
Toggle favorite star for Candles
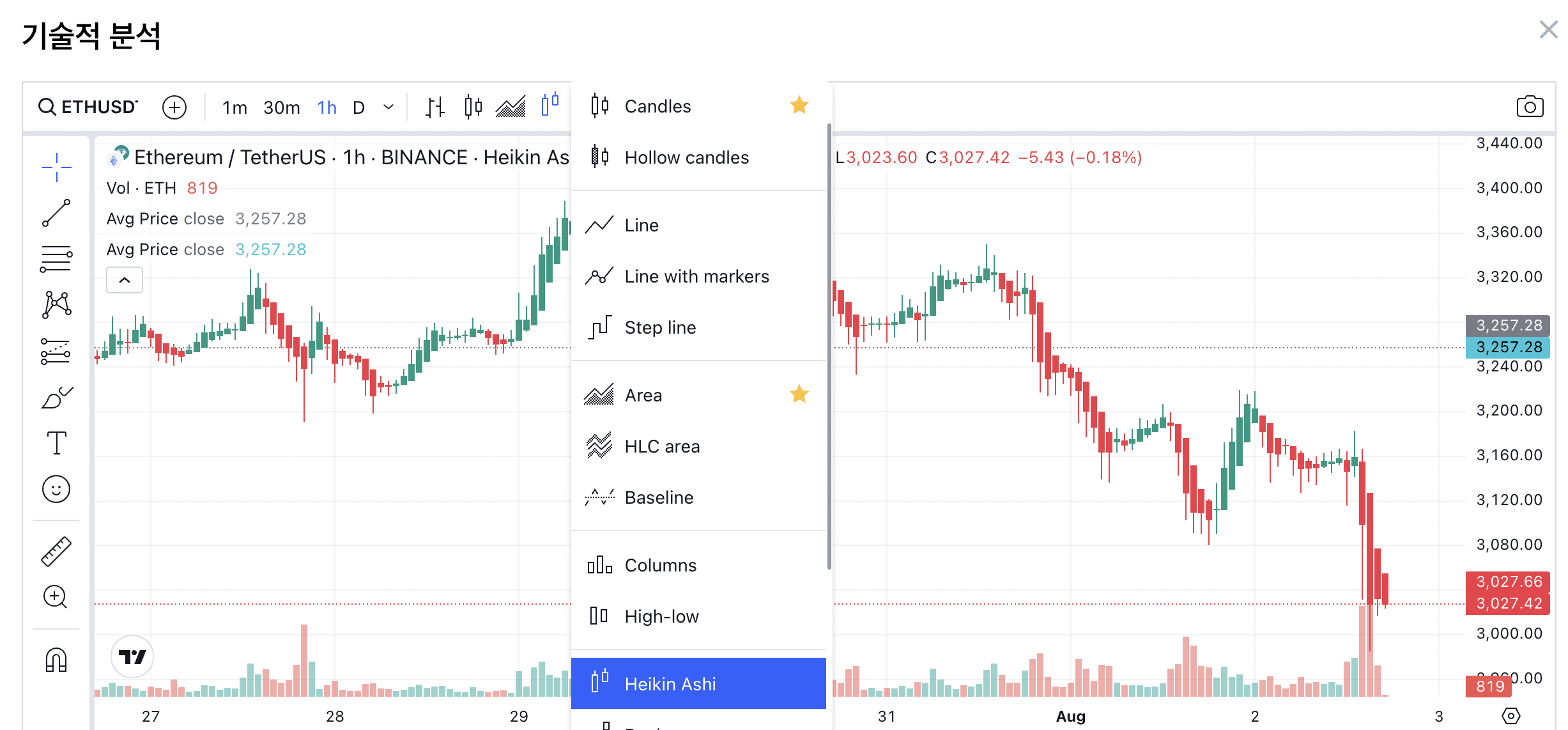799,105
